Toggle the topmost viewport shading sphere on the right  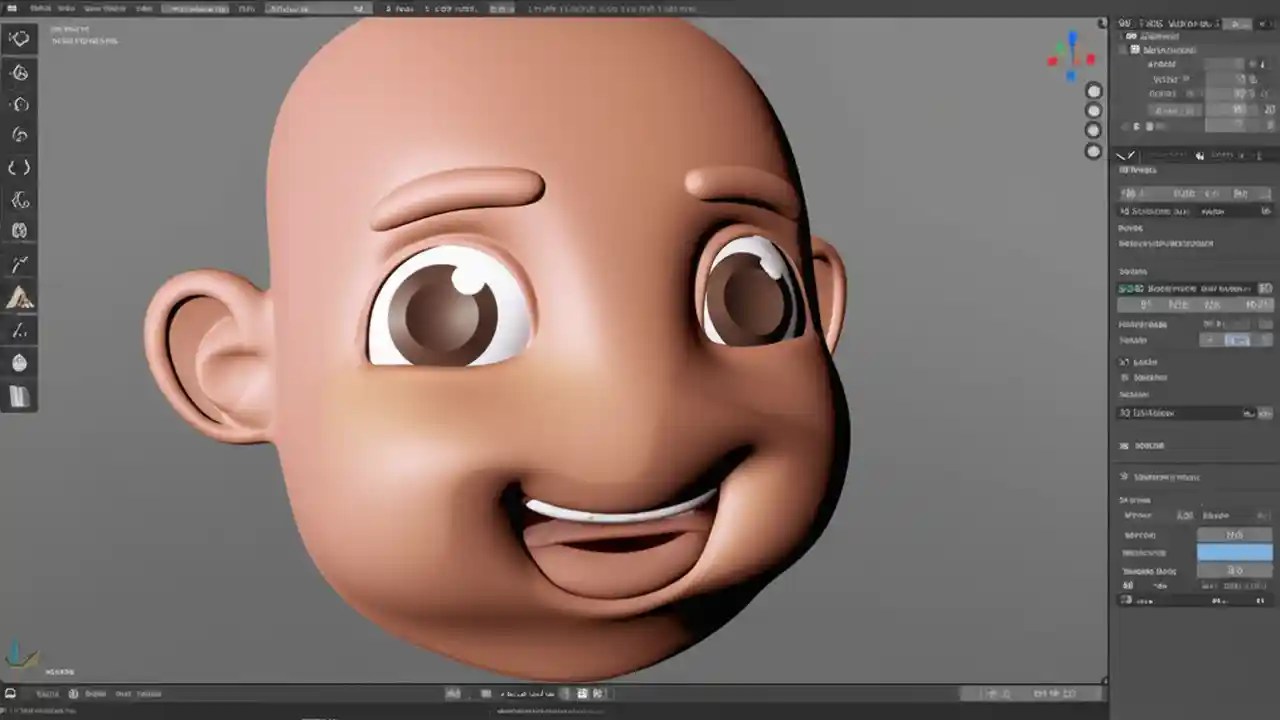1093,91
